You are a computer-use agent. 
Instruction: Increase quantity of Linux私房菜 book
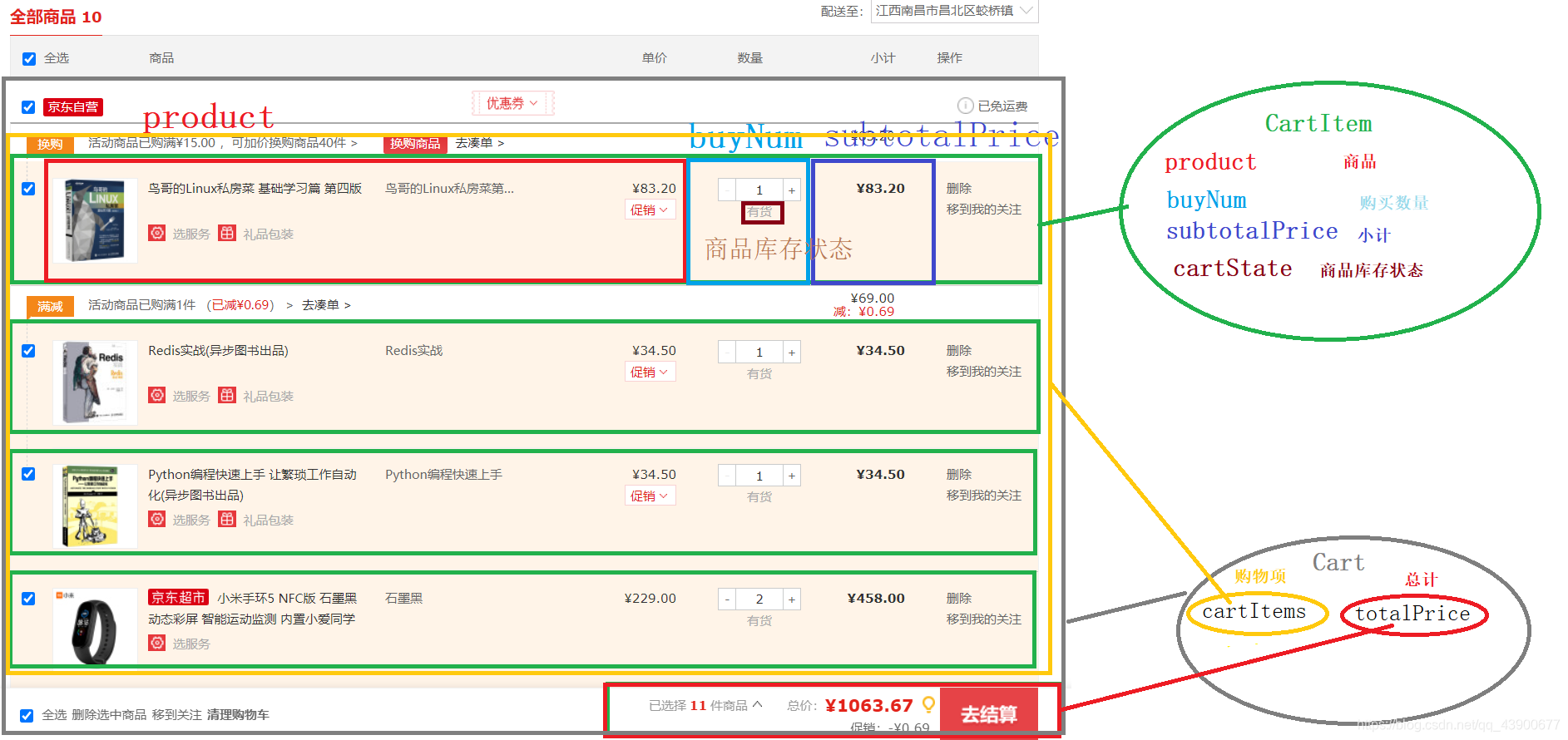click(792, 190)
